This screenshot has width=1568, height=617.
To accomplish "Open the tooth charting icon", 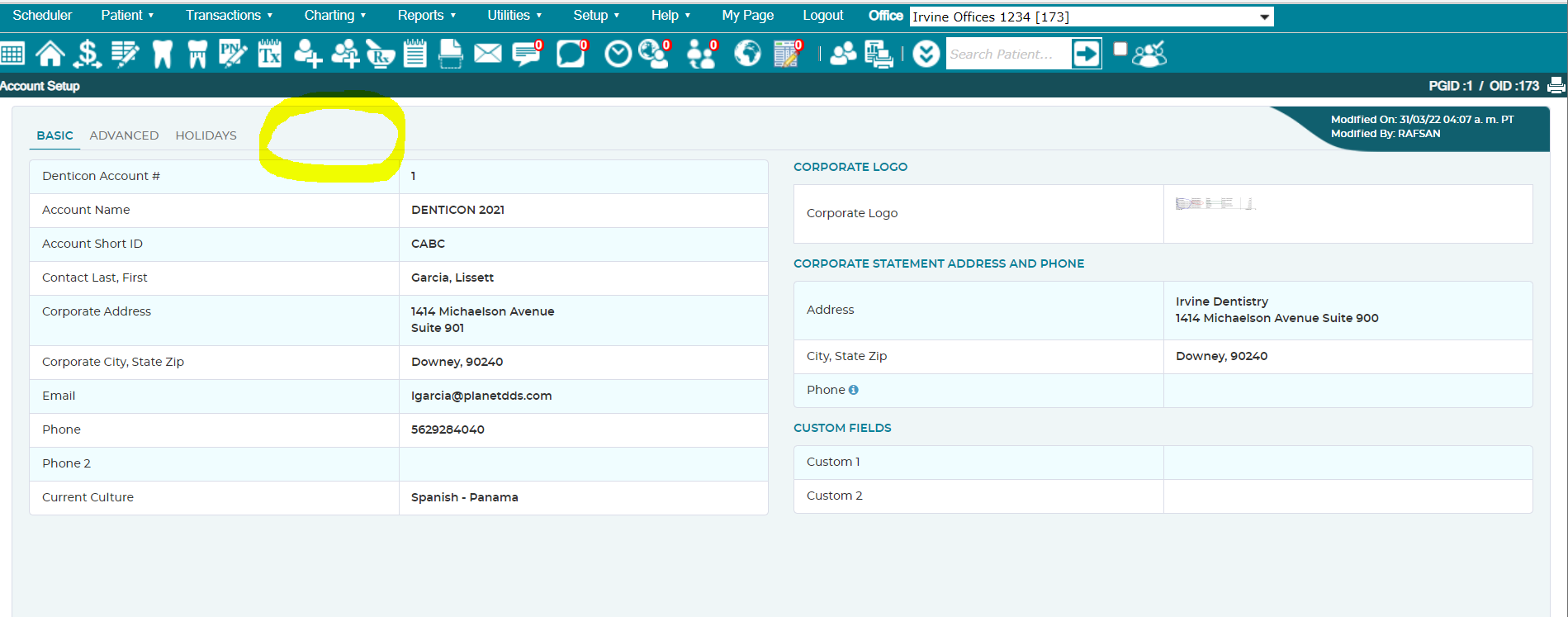I will point(163,55).
